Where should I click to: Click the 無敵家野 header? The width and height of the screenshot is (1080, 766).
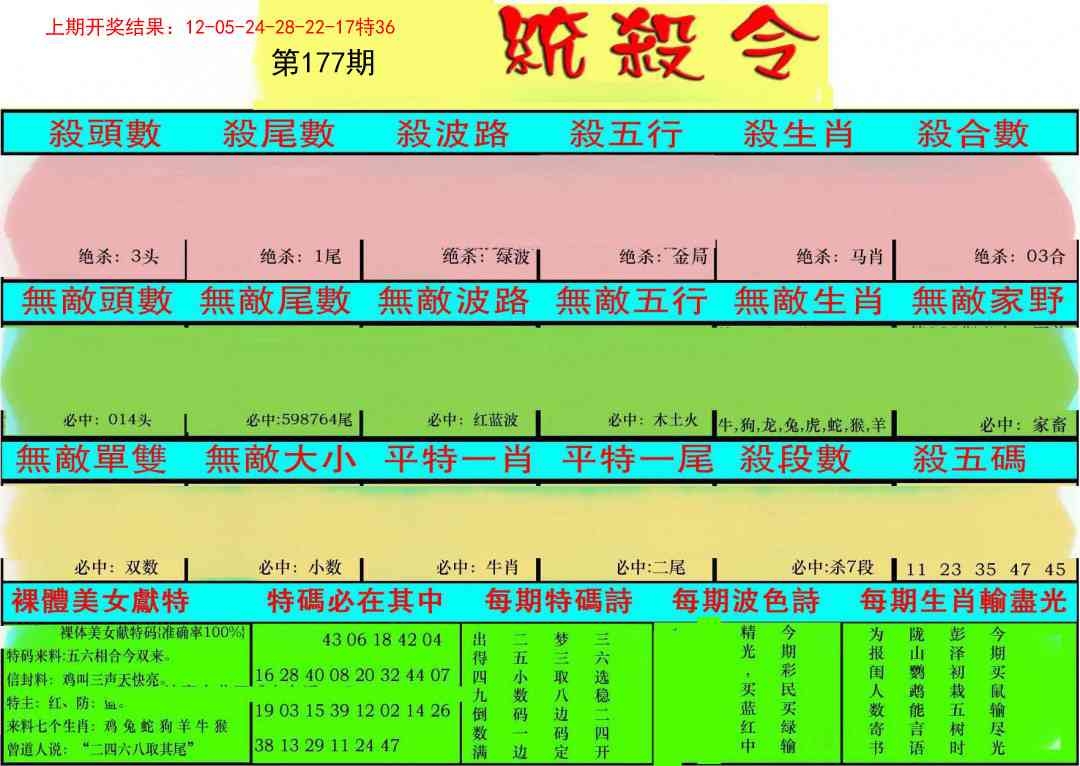click(x=988, y=301)
